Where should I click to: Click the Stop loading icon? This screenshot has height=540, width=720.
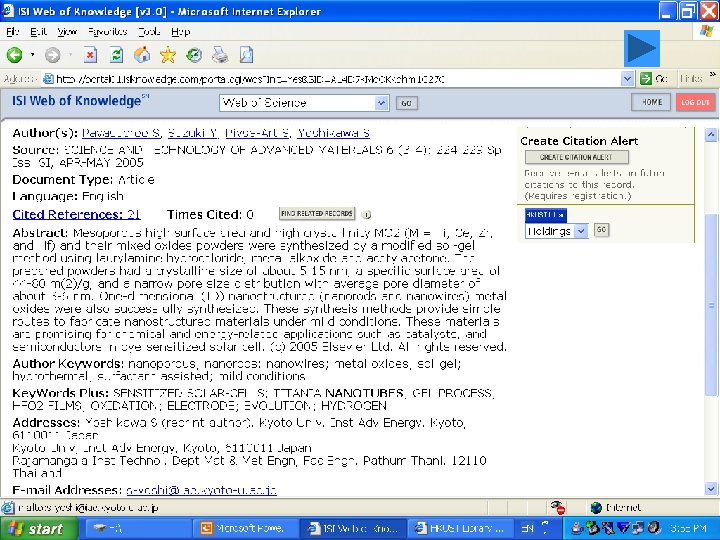(x=90, y=55)
